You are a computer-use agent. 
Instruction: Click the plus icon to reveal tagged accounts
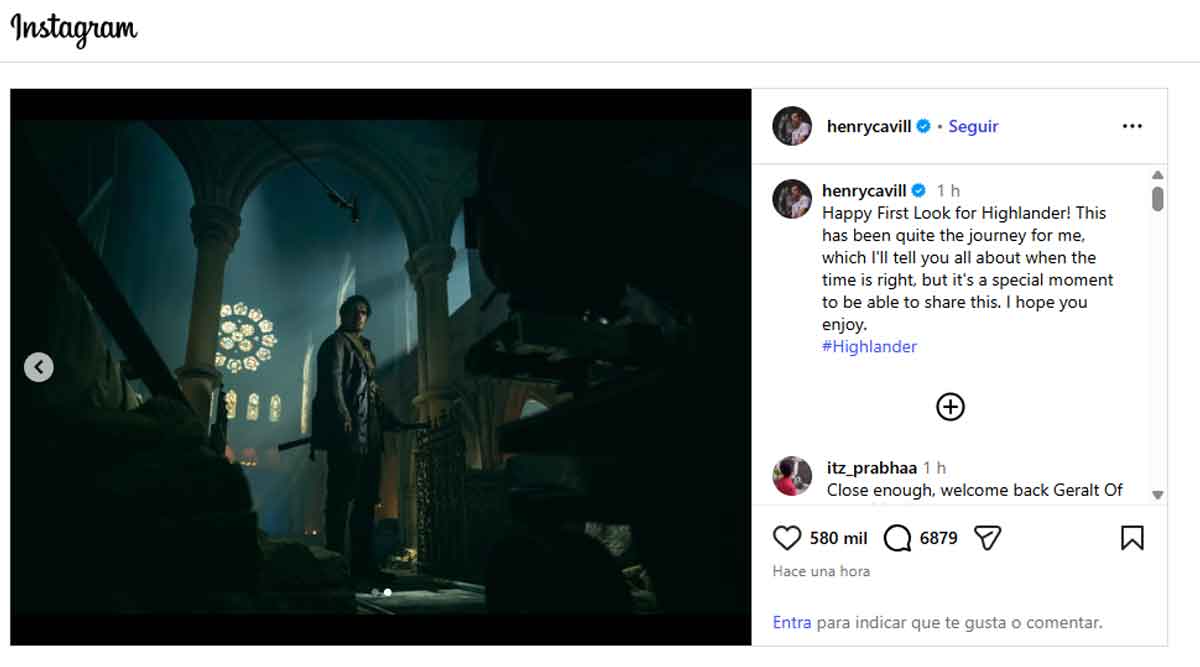(950, 406)
